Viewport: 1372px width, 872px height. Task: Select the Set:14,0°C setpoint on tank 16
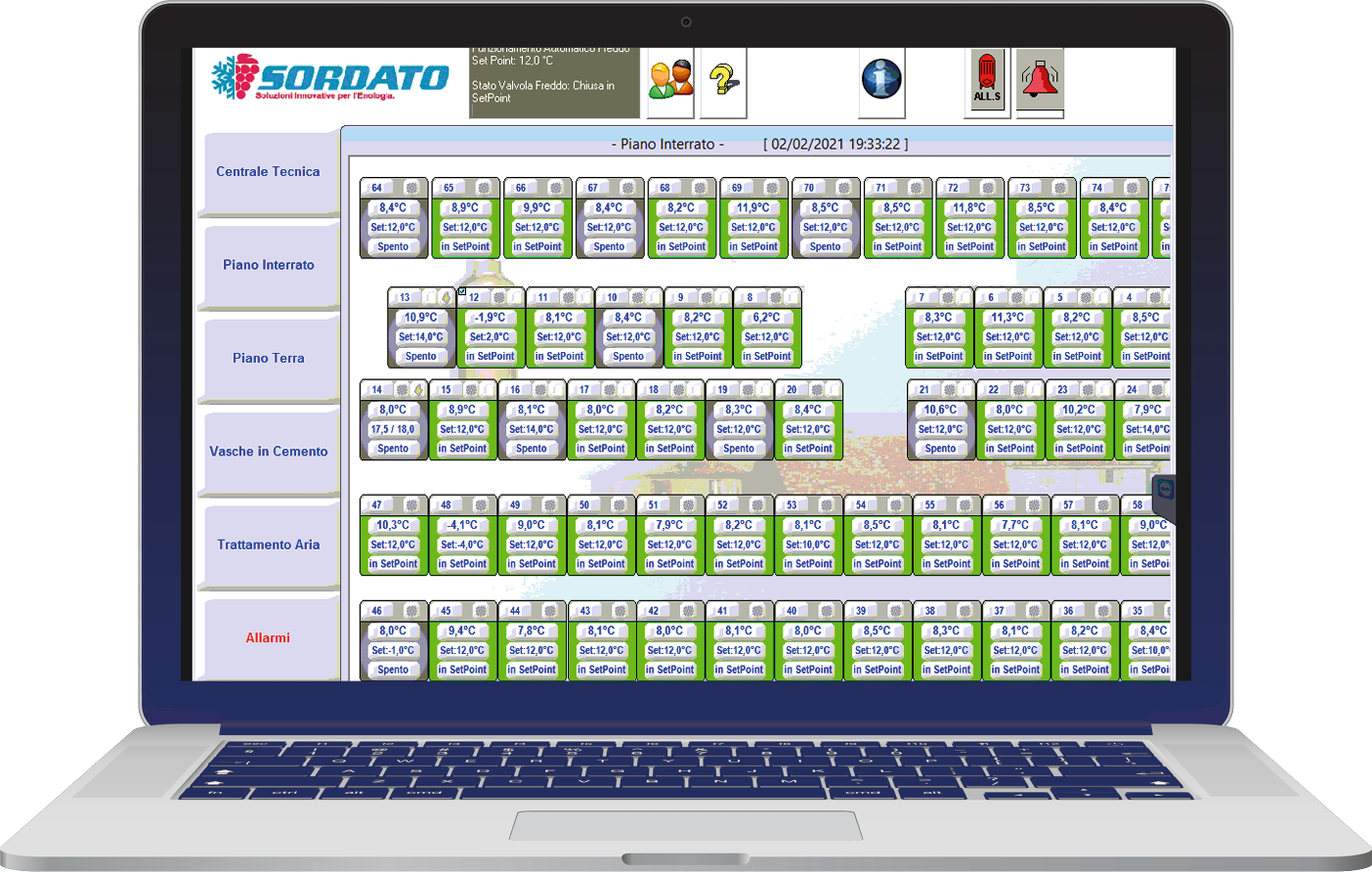532,429
